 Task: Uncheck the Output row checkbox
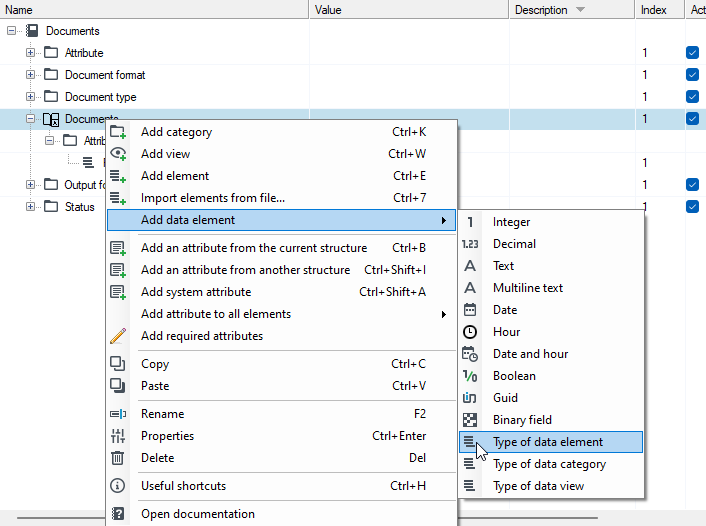pyautogui.click(x=692, y=185)
